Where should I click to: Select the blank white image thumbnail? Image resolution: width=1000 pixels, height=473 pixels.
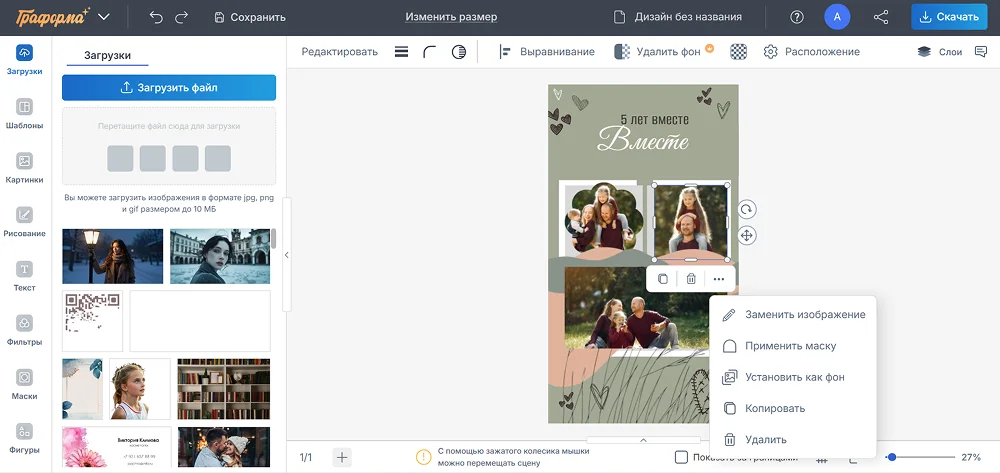pyautogui.click(x=200, y=321)
